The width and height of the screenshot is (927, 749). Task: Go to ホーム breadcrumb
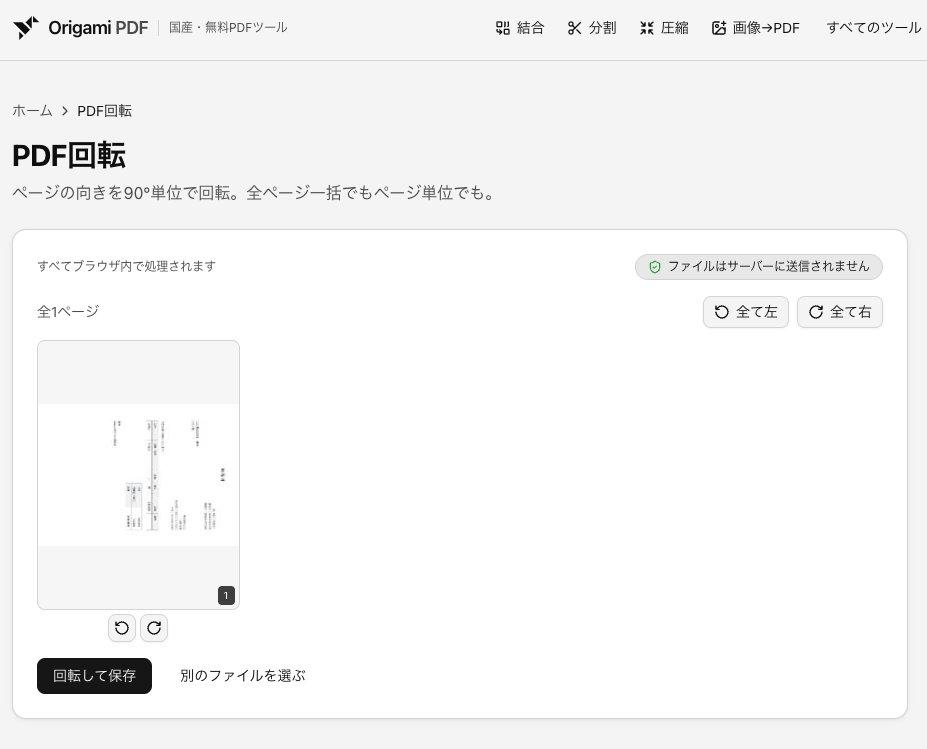click(x=33, y=111)
